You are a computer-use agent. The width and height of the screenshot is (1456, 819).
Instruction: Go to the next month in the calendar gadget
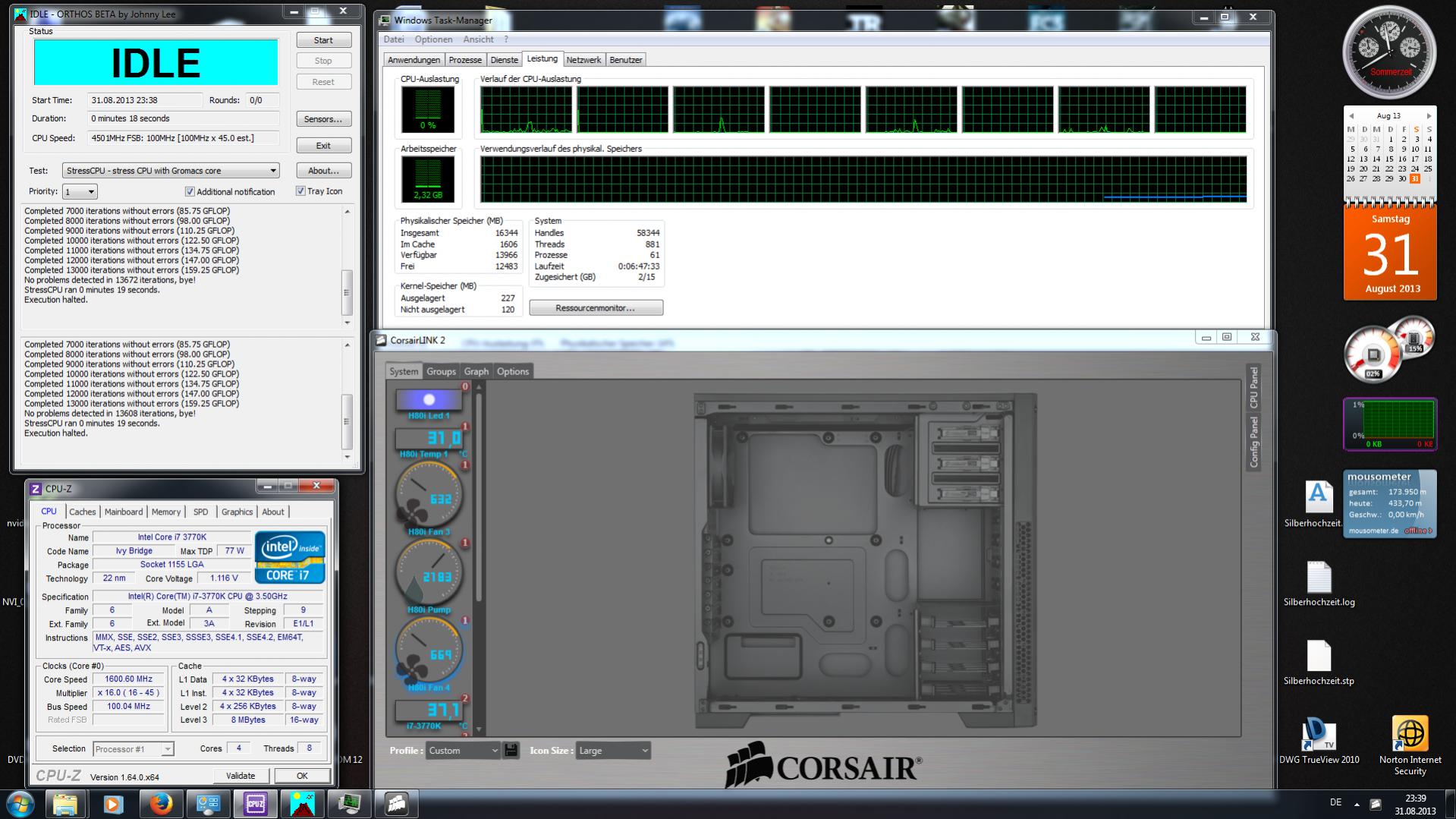click(x=1429, y=116)
